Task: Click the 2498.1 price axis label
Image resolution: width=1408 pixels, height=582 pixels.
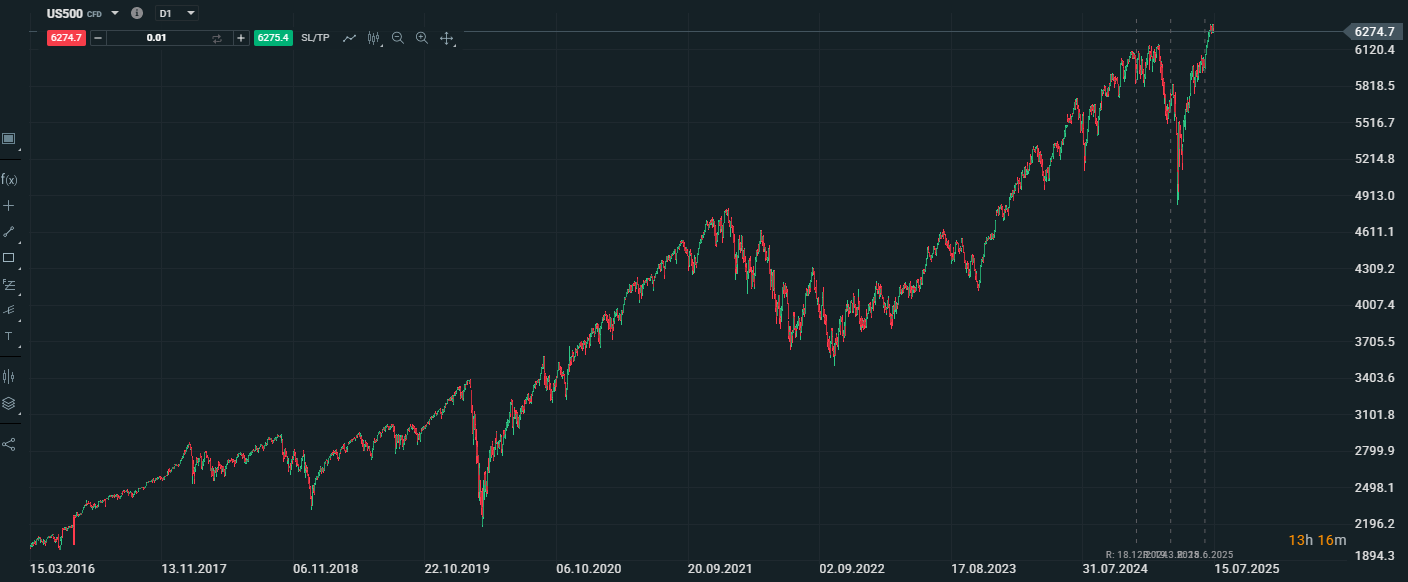Action: pos(1374,488)
